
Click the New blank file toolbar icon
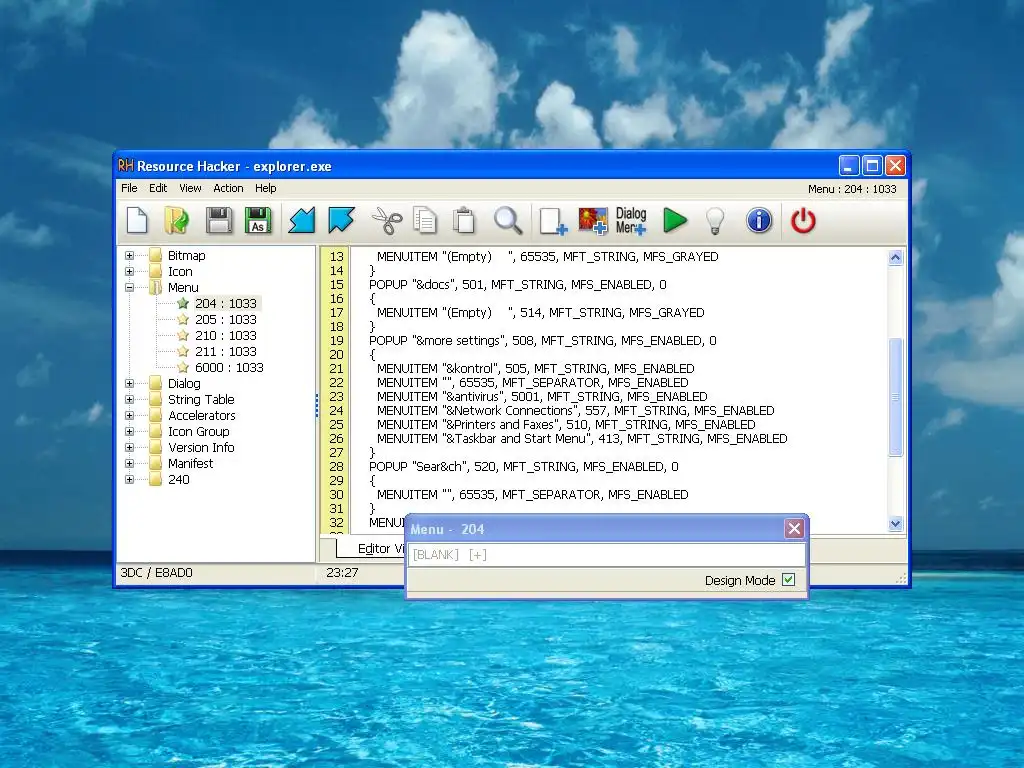pyautogui.click(x=137, y=220)
